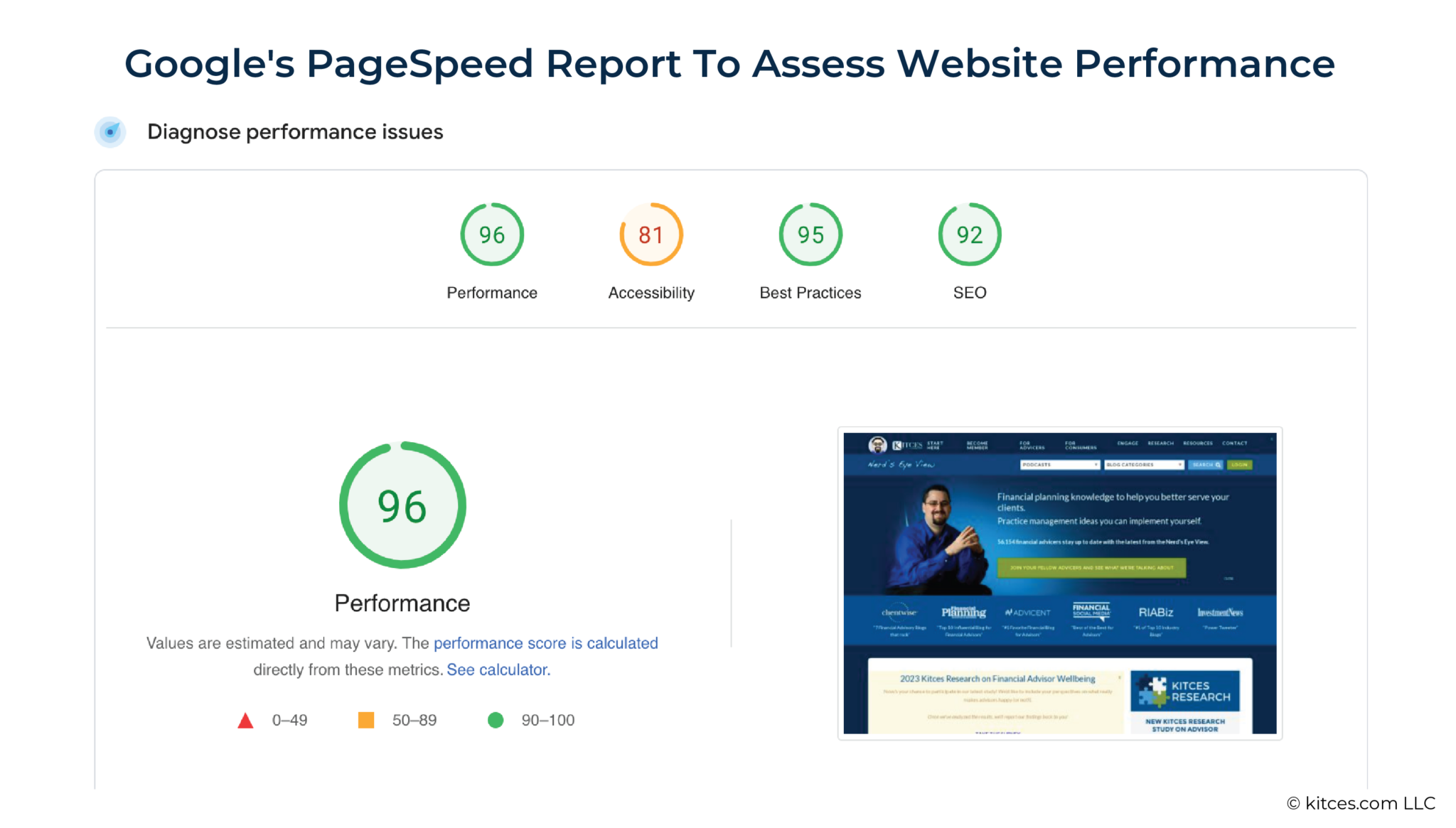Select RESEARCH in the Kitces navigation menu
1456x828 pixels.
click(x=1161, y=443)
